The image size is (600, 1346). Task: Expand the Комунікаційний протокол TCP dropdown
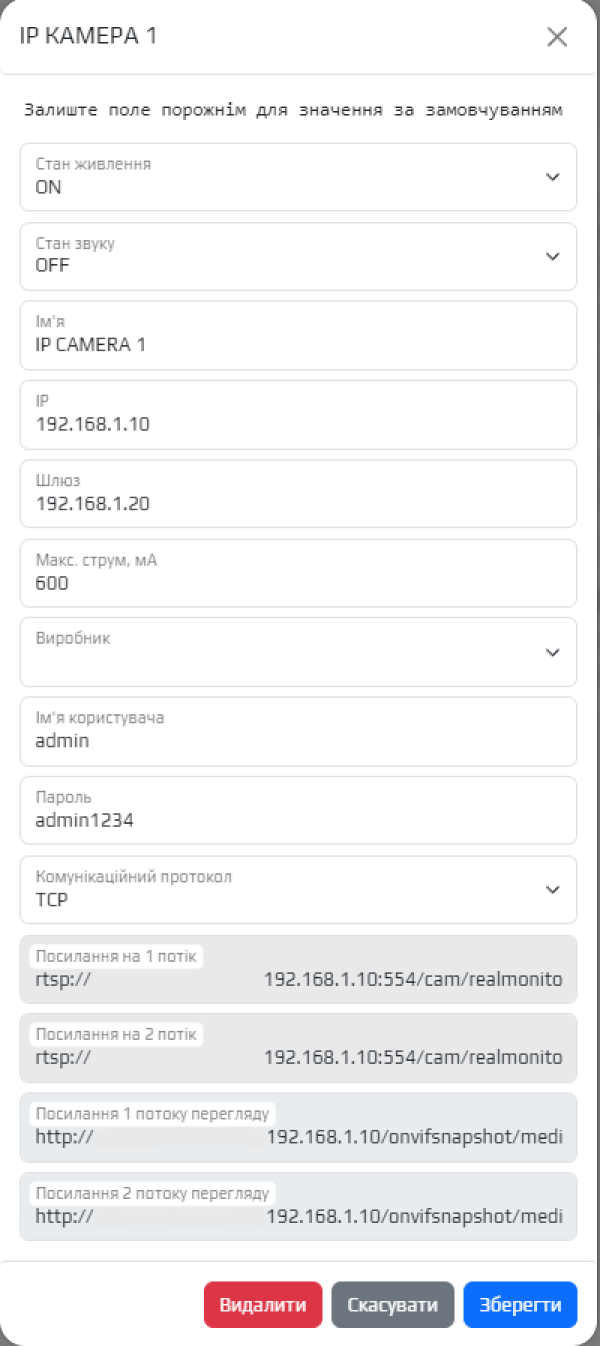(x=298, y=890)
